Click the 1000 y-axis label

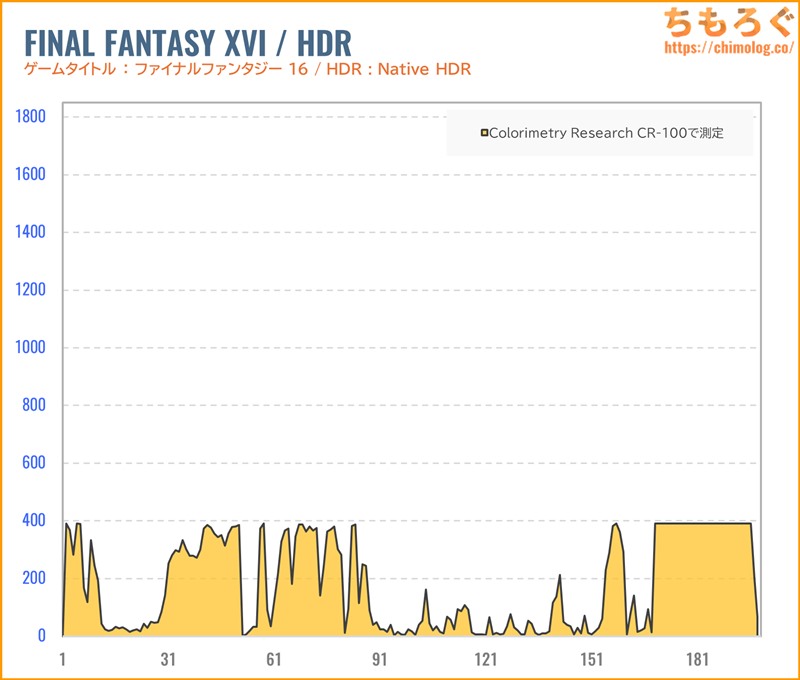coord(30,348)
